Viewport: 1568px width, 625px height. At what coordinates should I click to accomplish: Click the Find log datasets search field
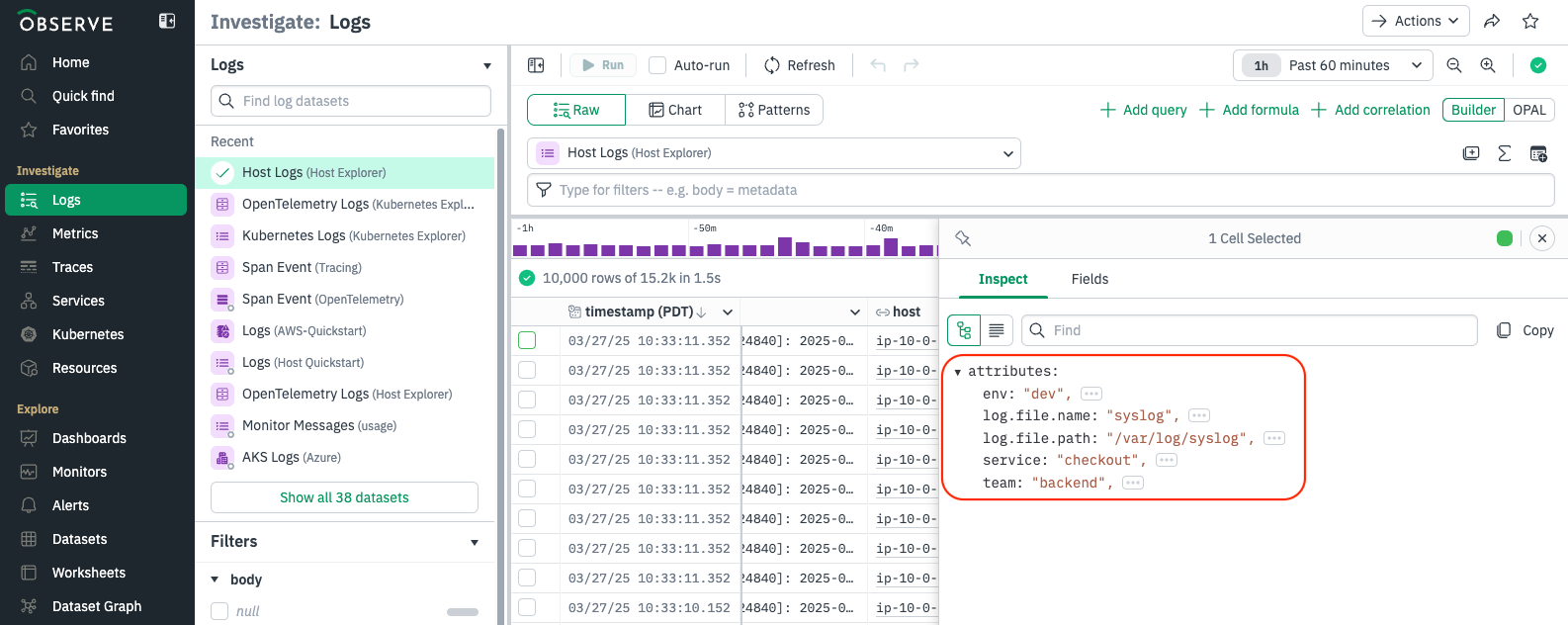click(351, 101)
